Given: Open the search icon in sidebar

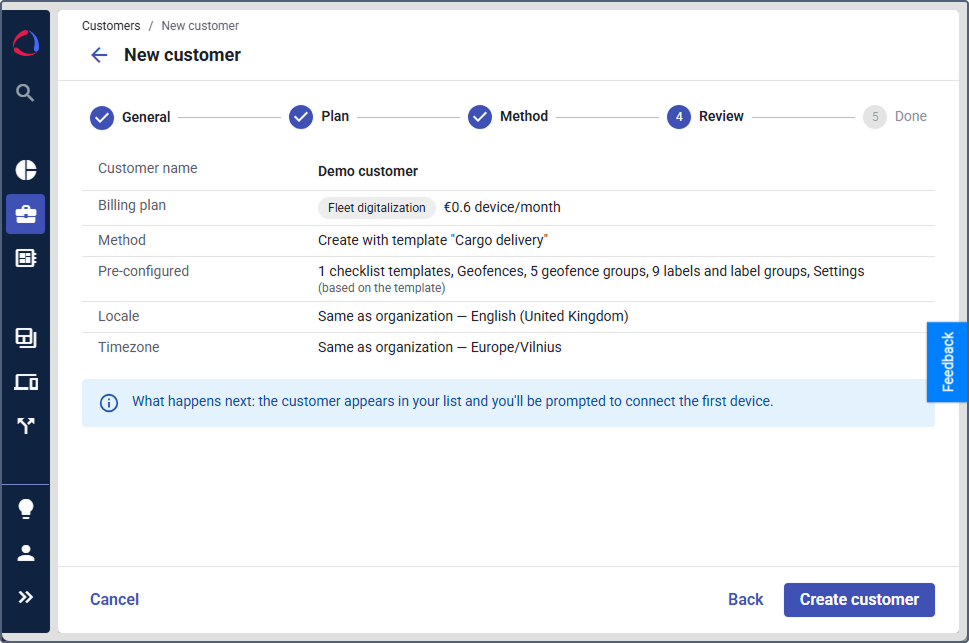Looking at the screenshot, I should 25,93.
